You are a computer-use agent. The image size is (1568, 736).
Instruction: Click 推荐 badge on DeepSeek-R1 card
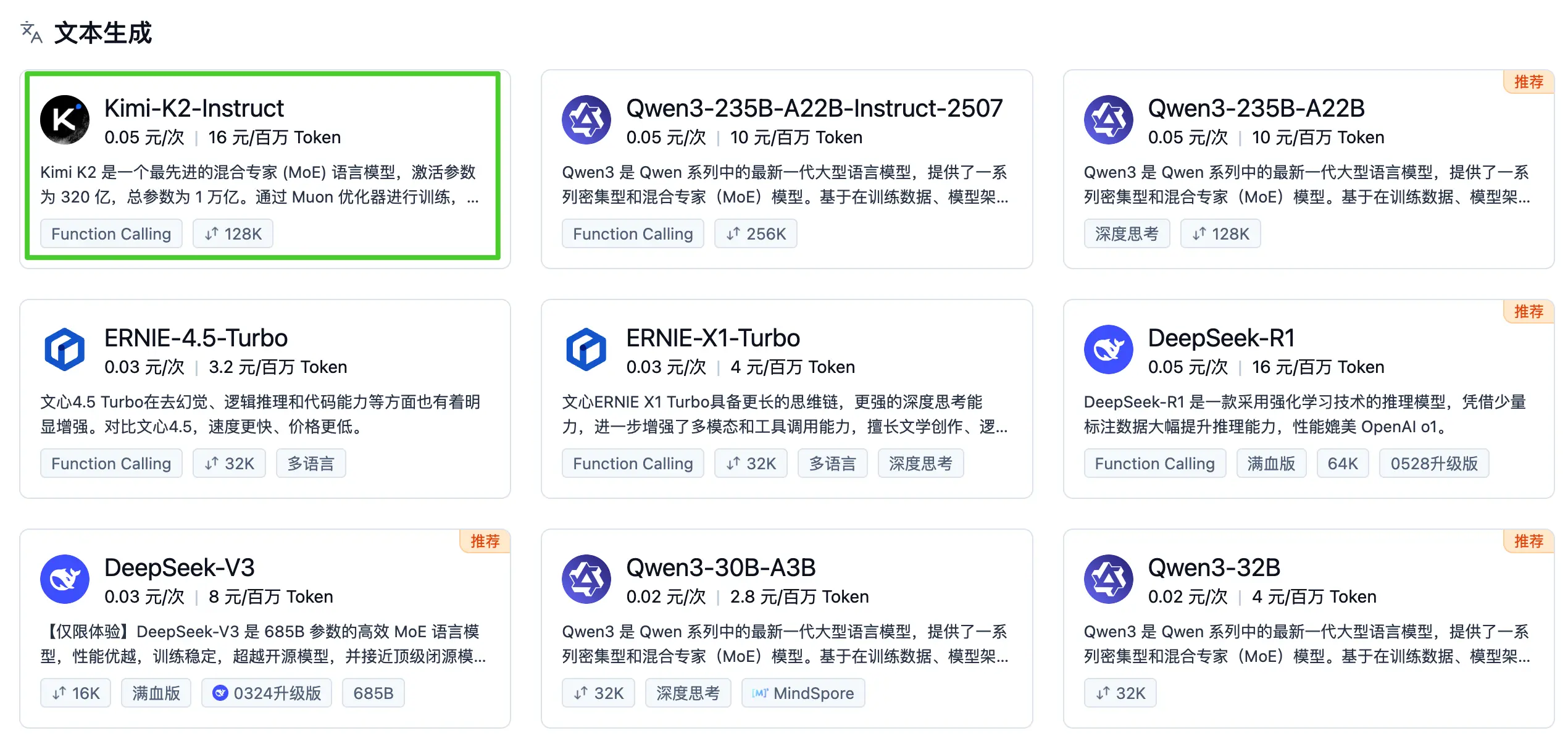click(1528, 311)
